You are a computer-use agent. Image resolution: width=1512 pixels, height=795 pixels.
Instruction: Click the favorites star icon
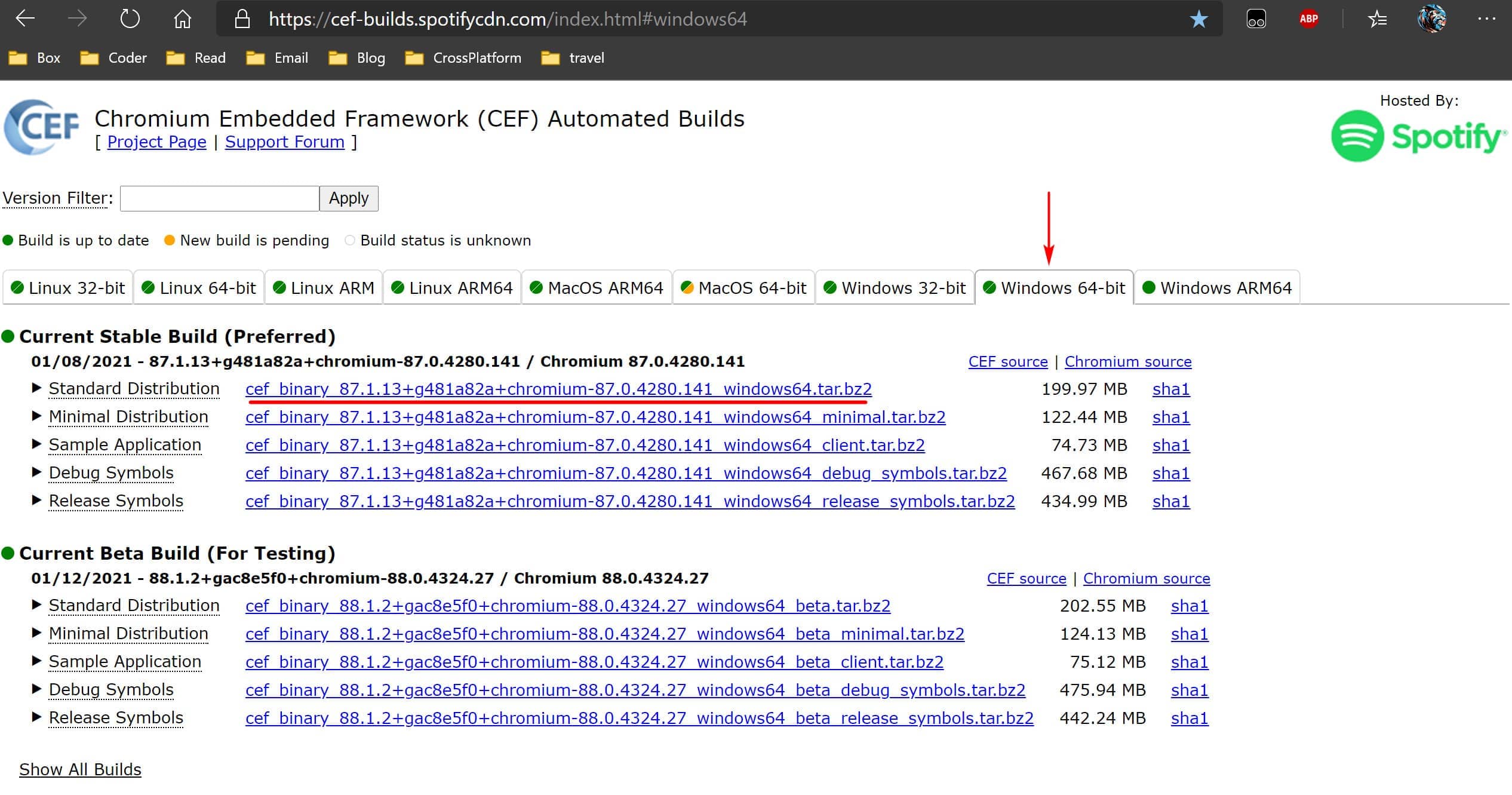1199,19
